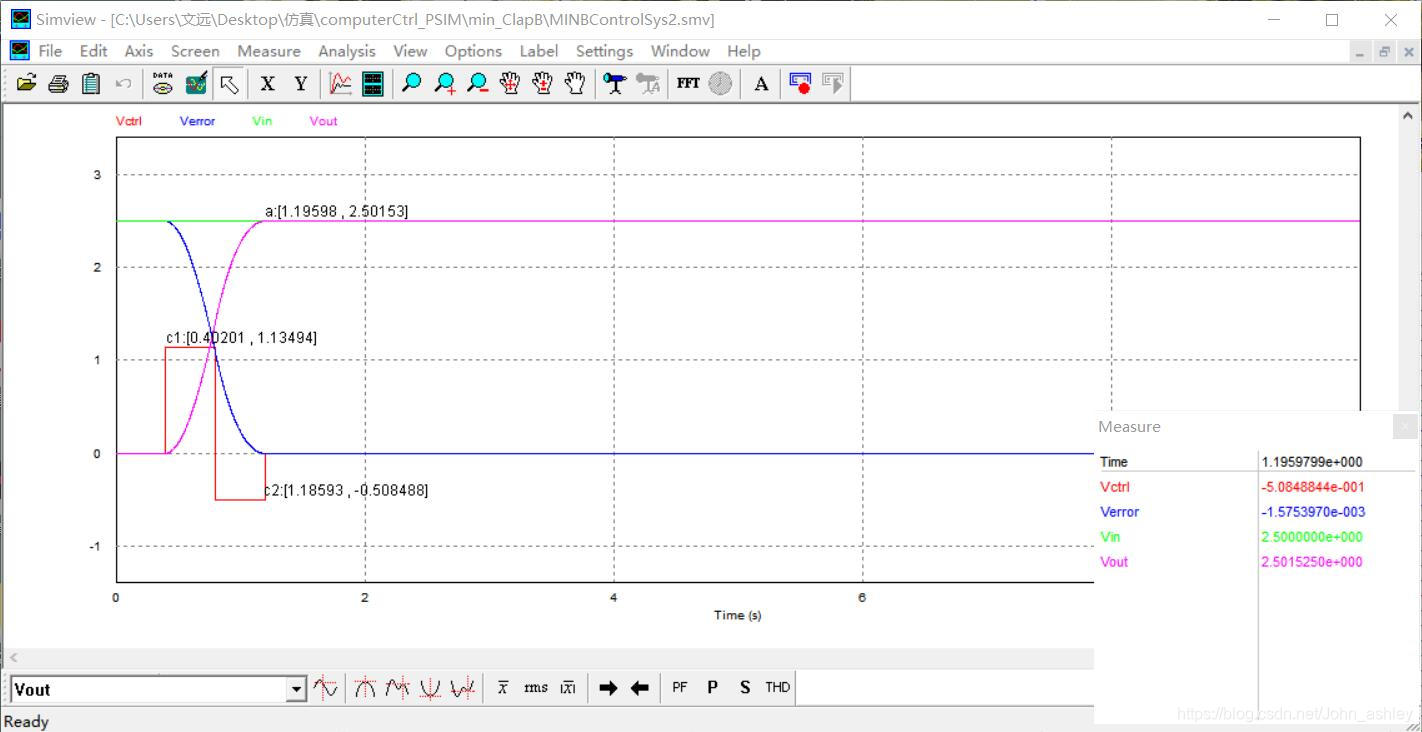Click the scroll left arrow below graph
This screenshot has height=732, width=1422.
point(14,658)
